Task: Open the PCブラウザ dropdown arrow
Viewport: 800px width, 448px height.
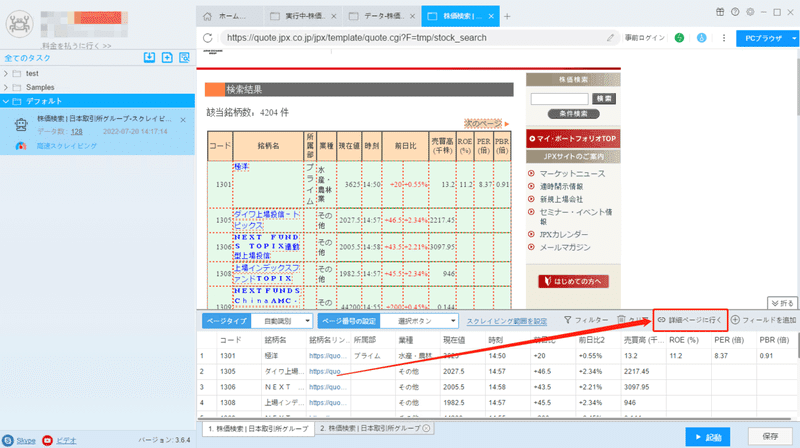Action: click(x=794, y=38)
